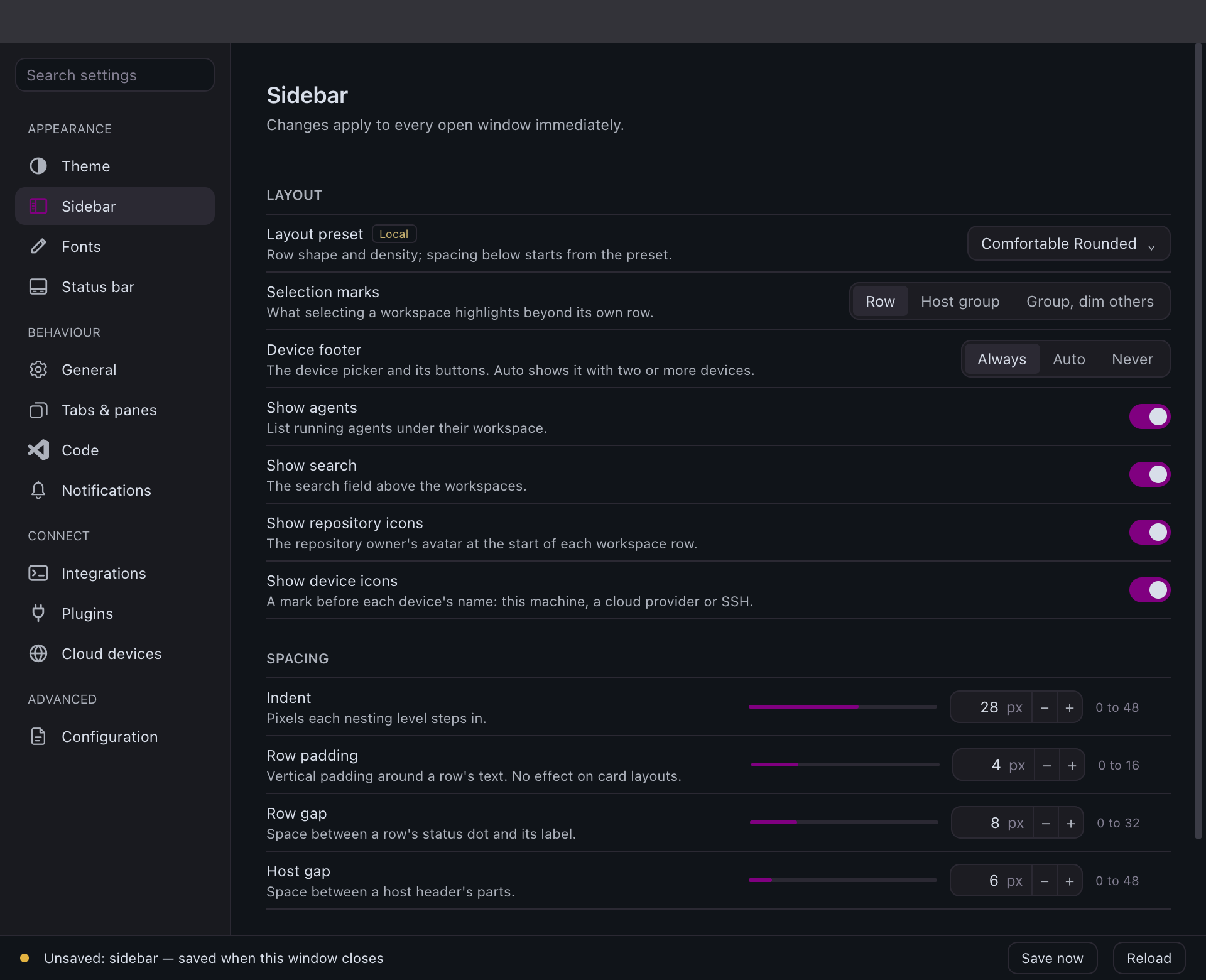Click the Plugins plug icon
1206x980 pixels.
click(x=38, y=613)
